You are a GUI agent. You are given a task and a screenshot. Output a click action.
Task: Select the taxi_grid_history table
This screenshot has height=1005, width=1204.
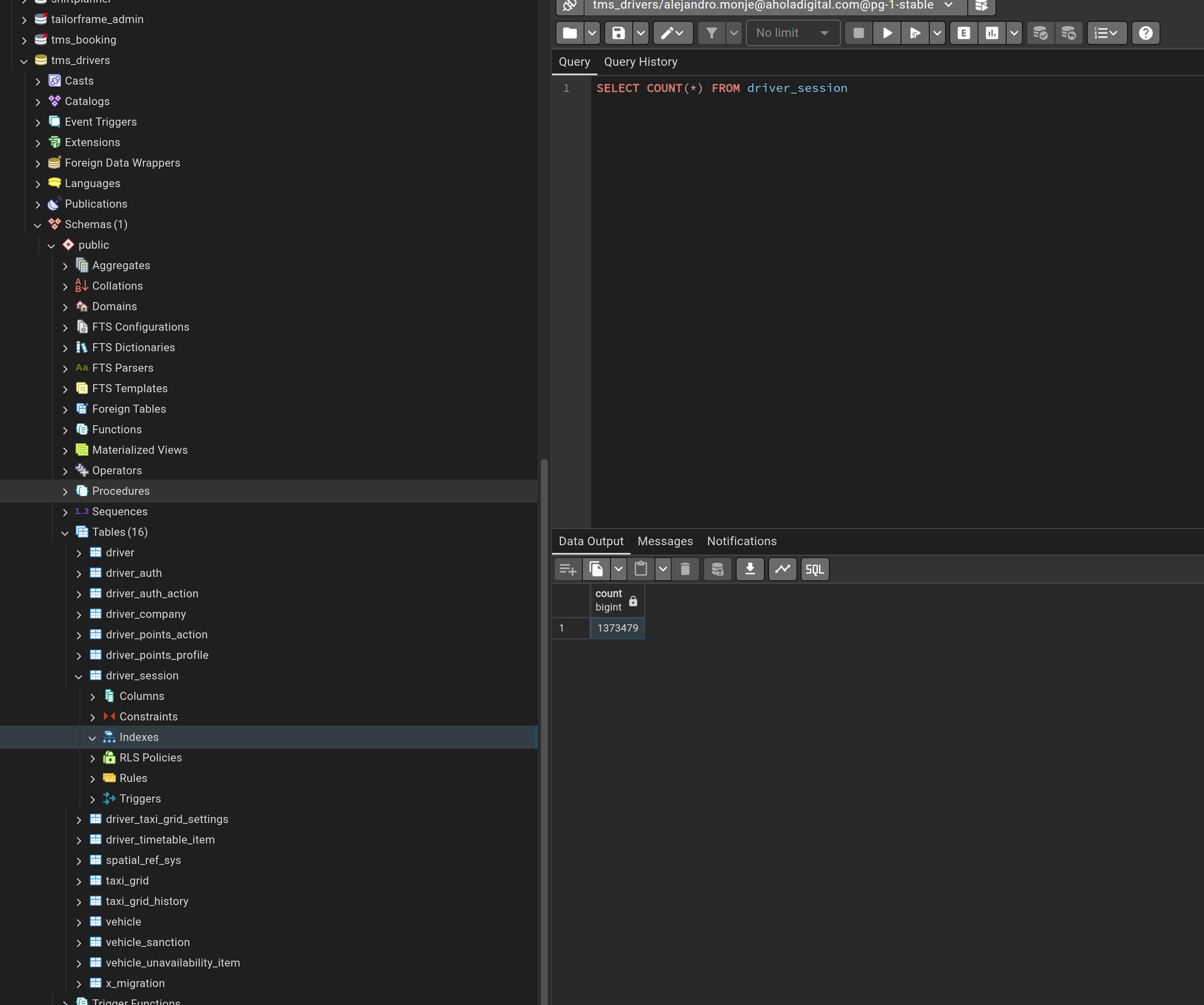(147, 901)
